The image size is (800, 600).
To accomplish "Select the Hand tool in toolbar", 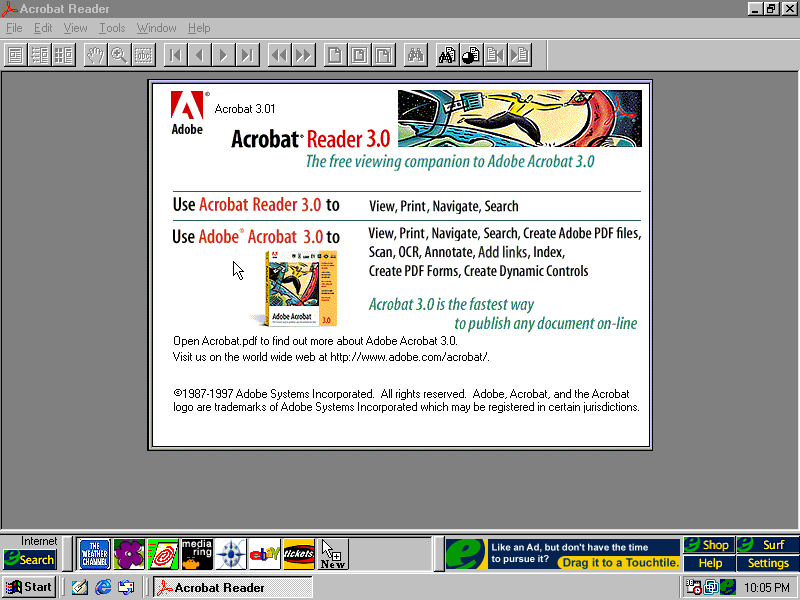I will click(x=95, y=55).
